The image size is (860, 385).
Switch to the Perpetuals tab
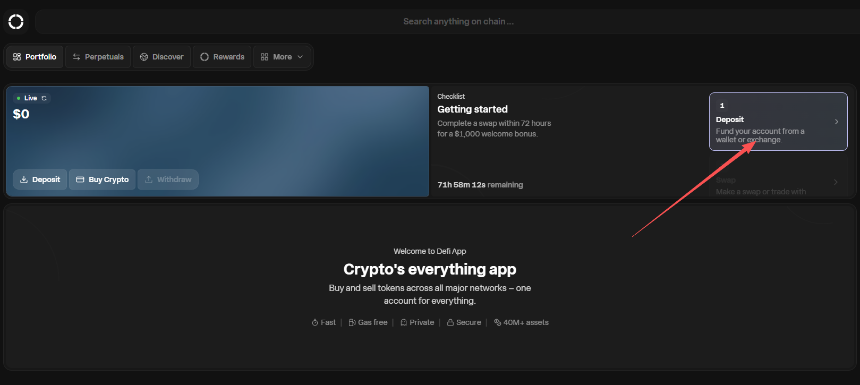[98, 57]
